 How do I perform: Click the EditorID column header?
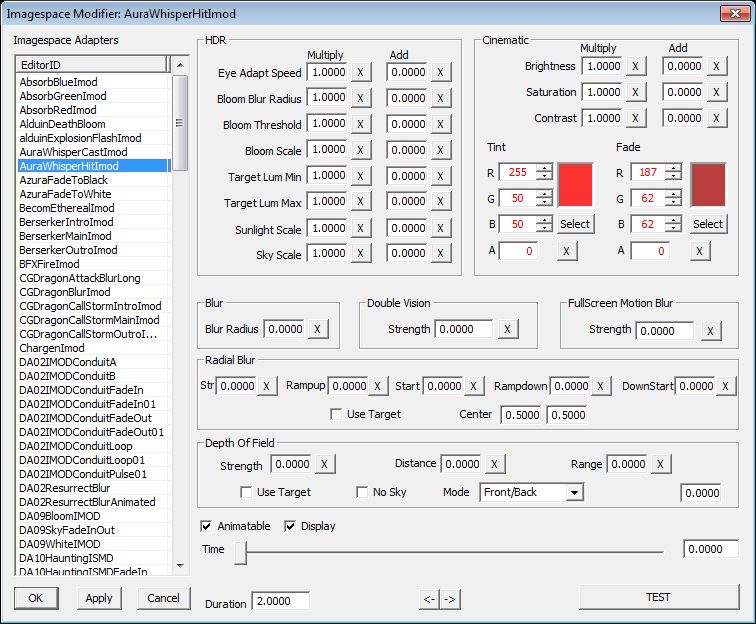click(92, 65)
